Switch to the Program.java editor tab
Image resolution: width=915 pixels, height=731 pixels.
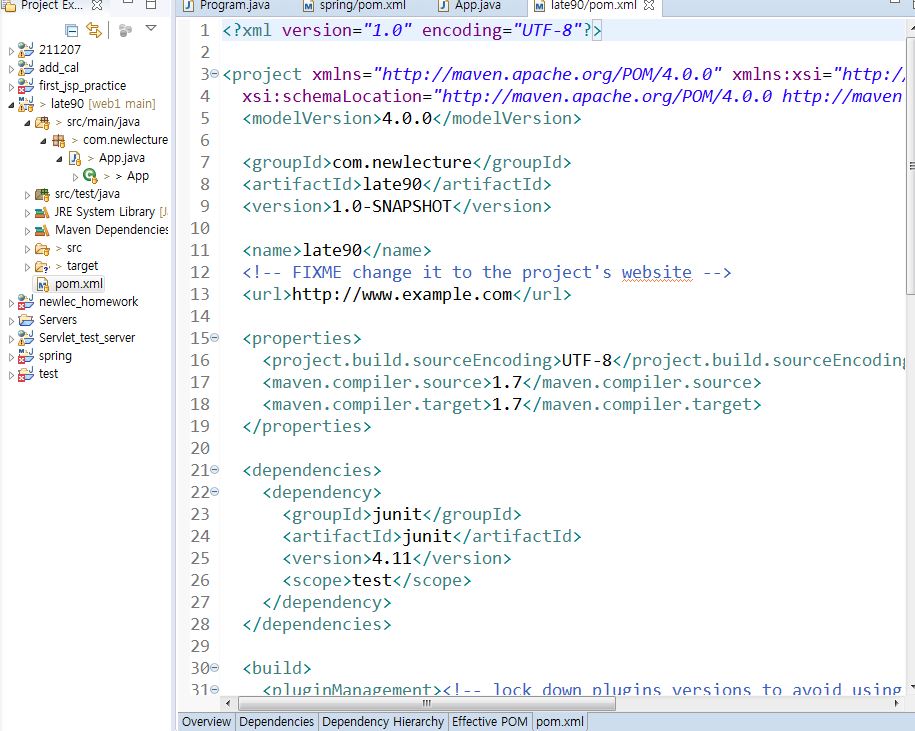click(226, 6)
